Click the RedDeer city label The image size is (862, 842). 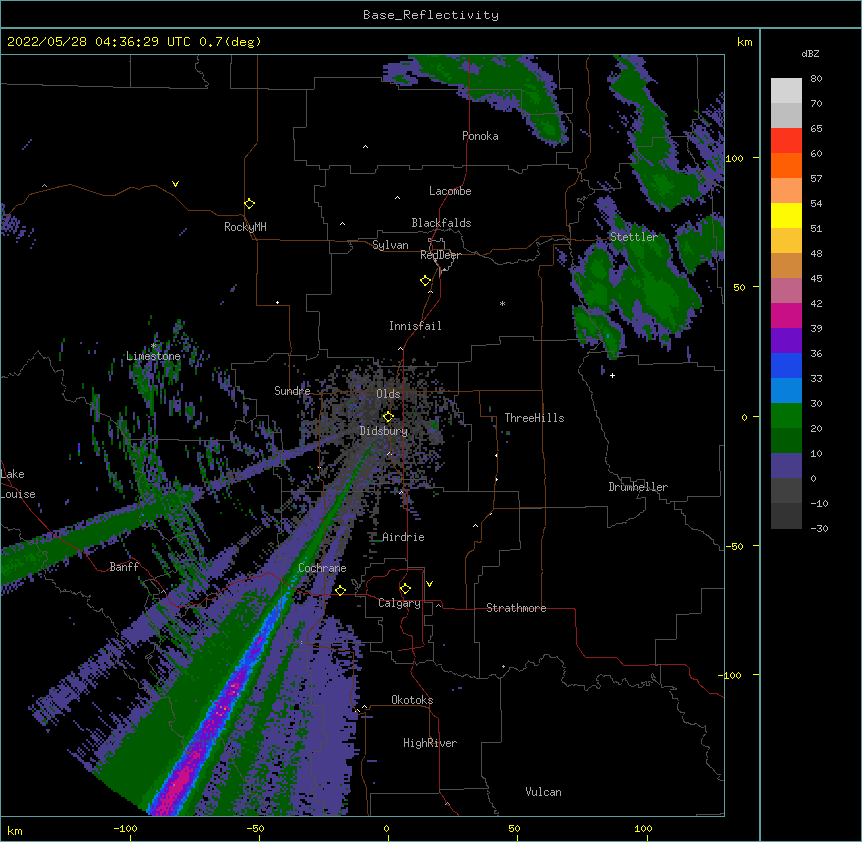pyautogui.click(x=440, y=255)
